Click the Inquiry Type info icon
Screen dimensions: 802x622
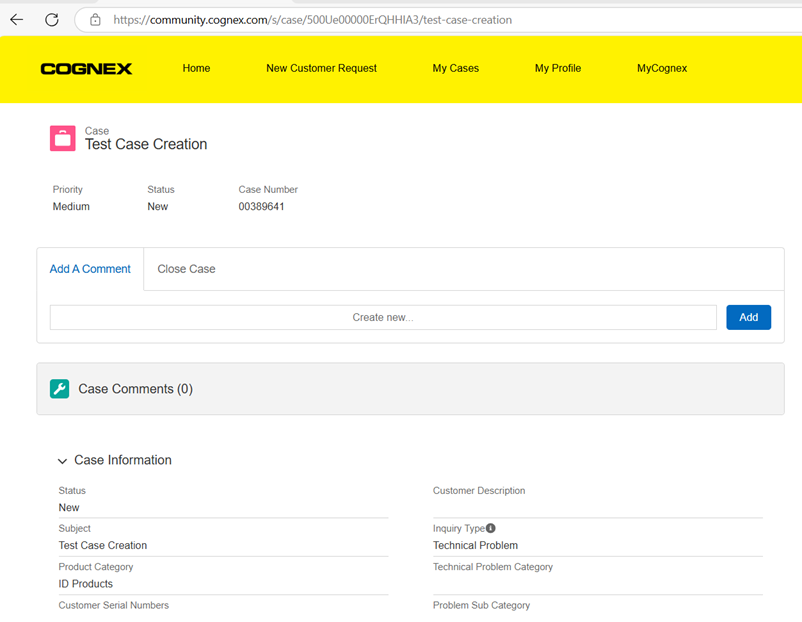(x=491, y=528)
